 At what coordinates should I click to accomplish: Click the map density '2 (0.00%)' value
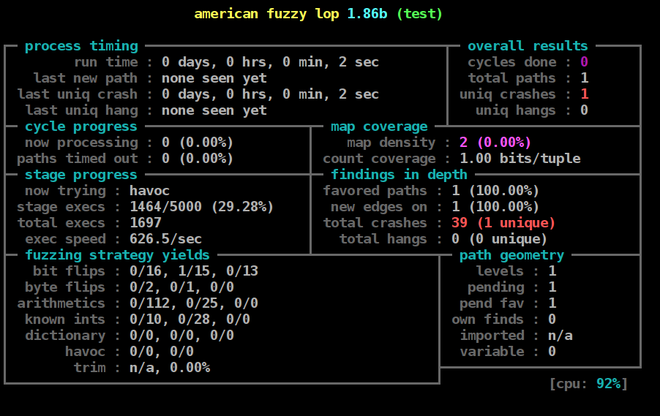point(495,142)
